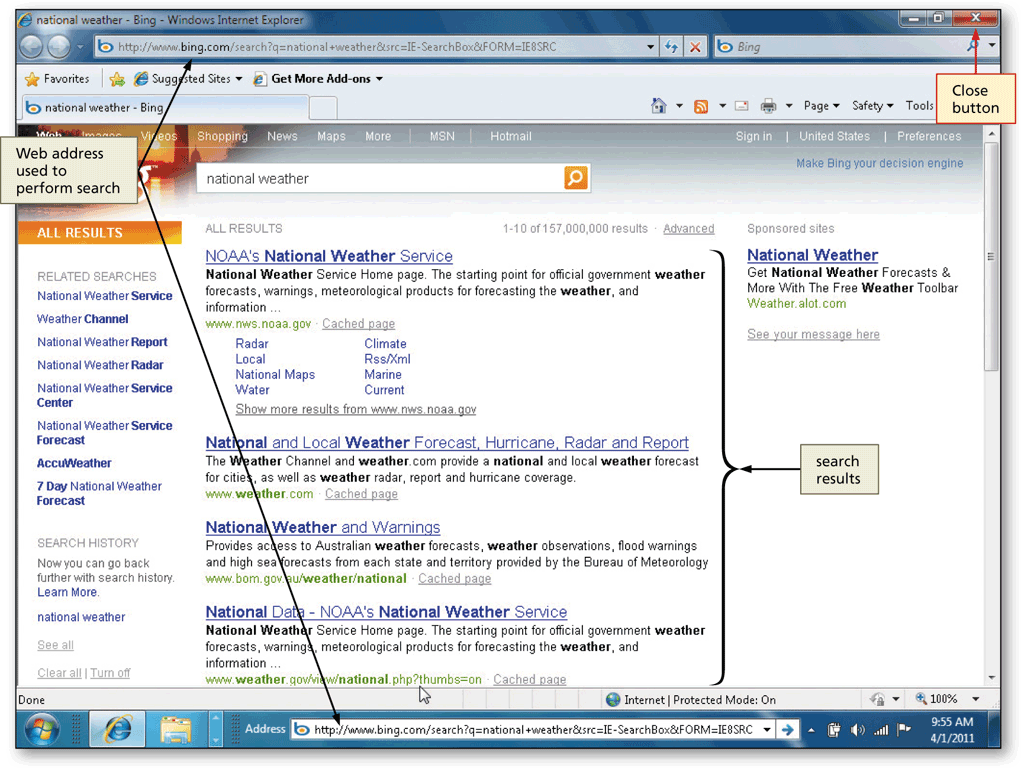This screenshot has width=1021, height=768.
Task: Switch to the 'national weather - Bing' tab
Action: click(x=165, y=107)
